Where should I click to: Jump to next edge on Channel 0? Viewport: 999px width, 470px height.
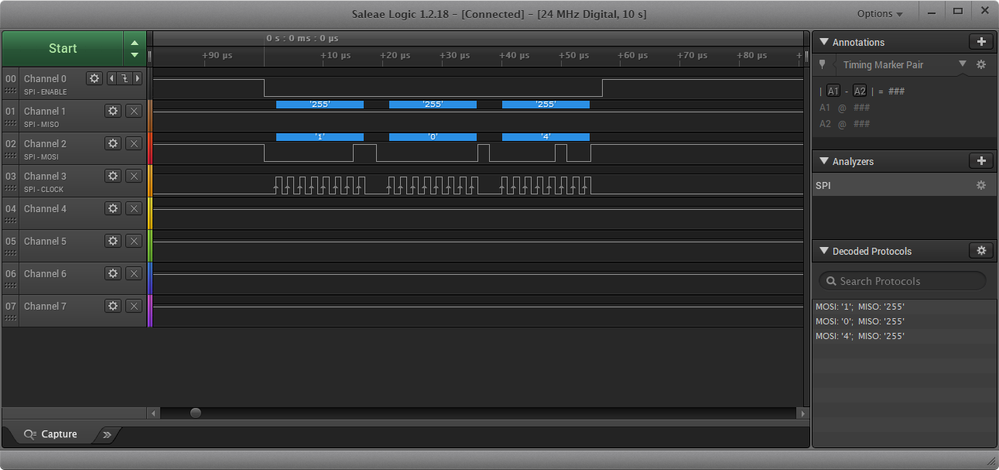136,78
